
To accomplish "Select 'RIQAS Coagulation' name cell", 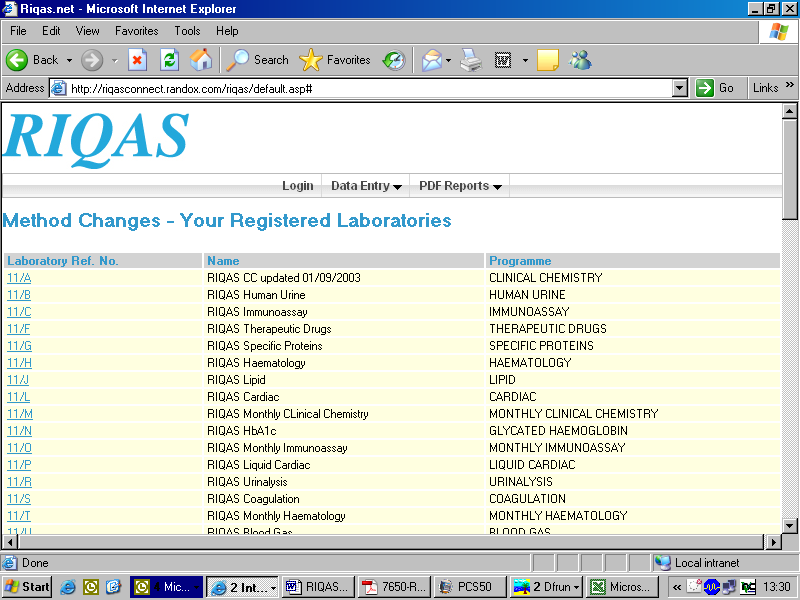I will point(344,499).
